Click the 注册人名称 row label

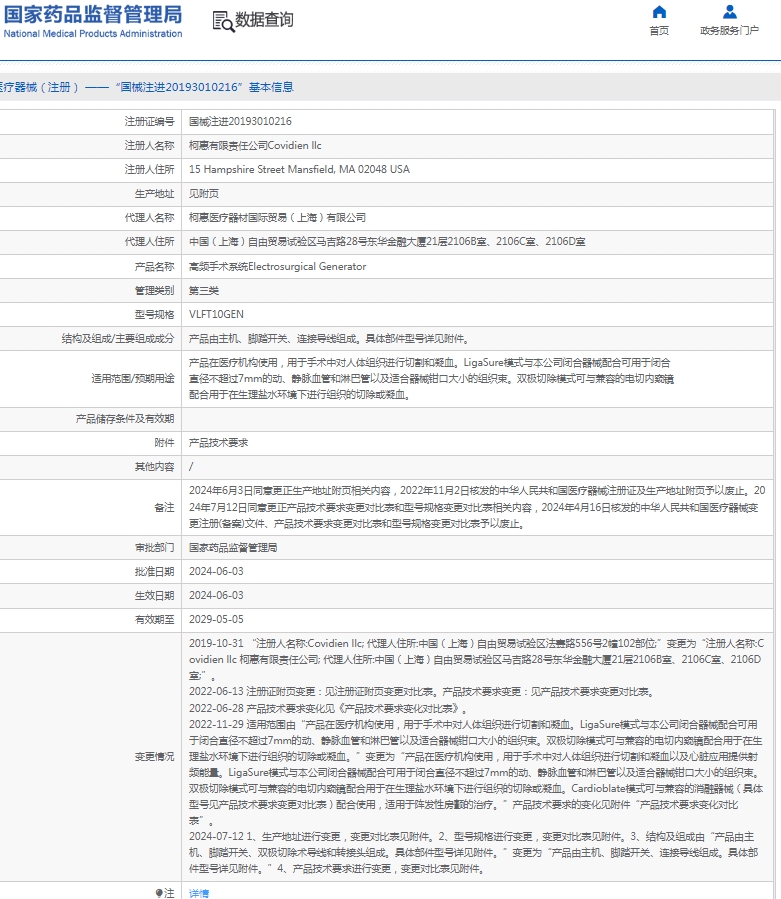[x=149, y=146]
